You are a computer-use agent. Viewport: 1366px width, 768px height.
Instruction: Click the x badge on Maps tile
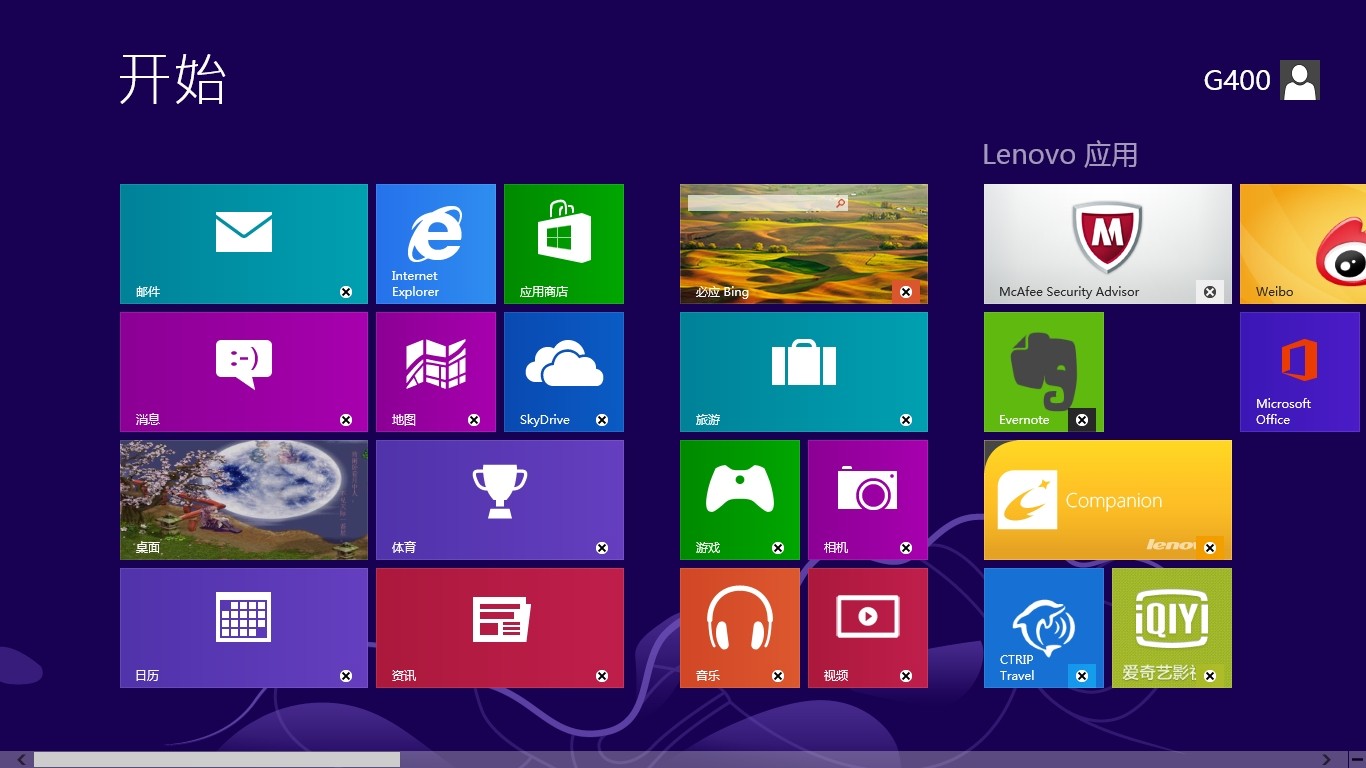pos(474,420)
